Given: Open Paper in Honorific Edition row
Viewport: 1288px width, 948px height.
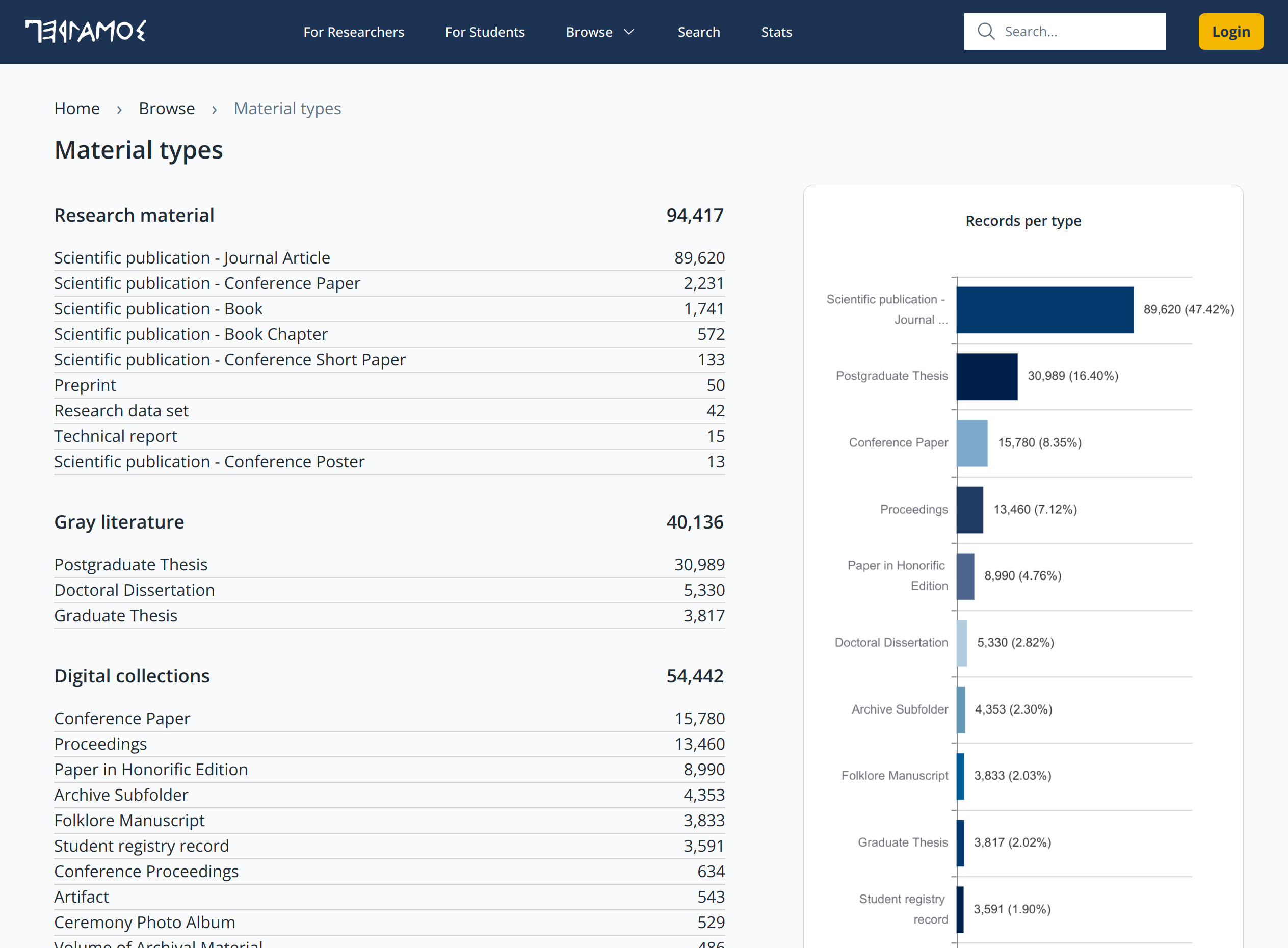Looking at the screenshot, I should [389, 770].
